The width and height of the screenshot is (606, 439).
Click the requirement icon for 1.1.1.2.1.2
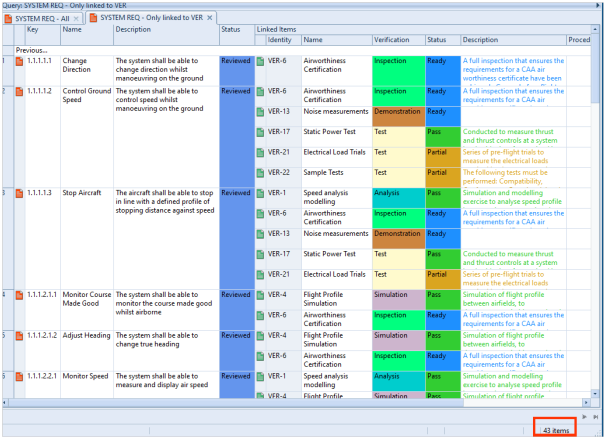[x=19, y=336]
